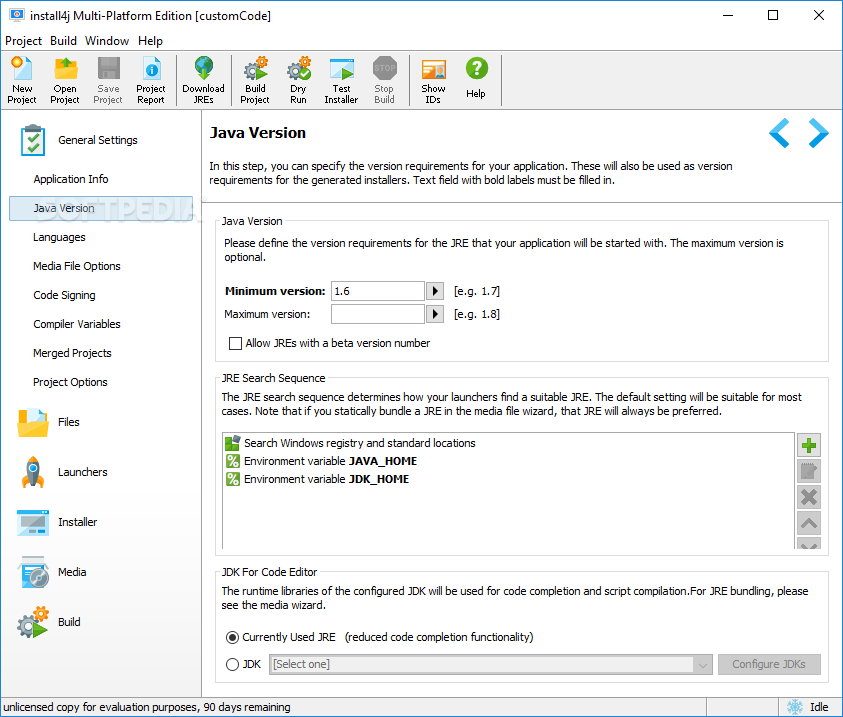Screen dimensions: 843x717
Task: Enable Allow JREs with beta version number
Action: (235, 343)
